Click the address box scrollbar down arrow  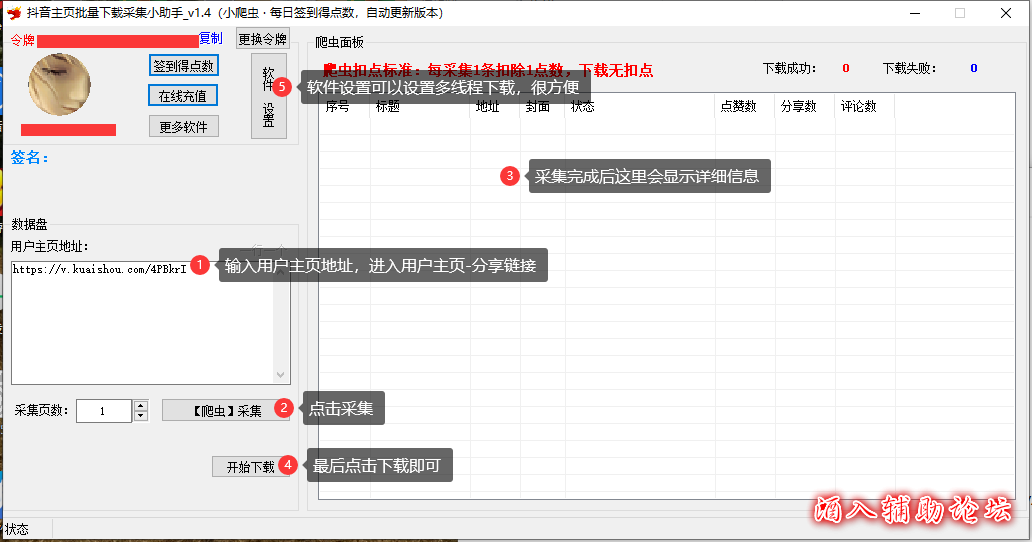pyautogui.click(x=281, y=375)
